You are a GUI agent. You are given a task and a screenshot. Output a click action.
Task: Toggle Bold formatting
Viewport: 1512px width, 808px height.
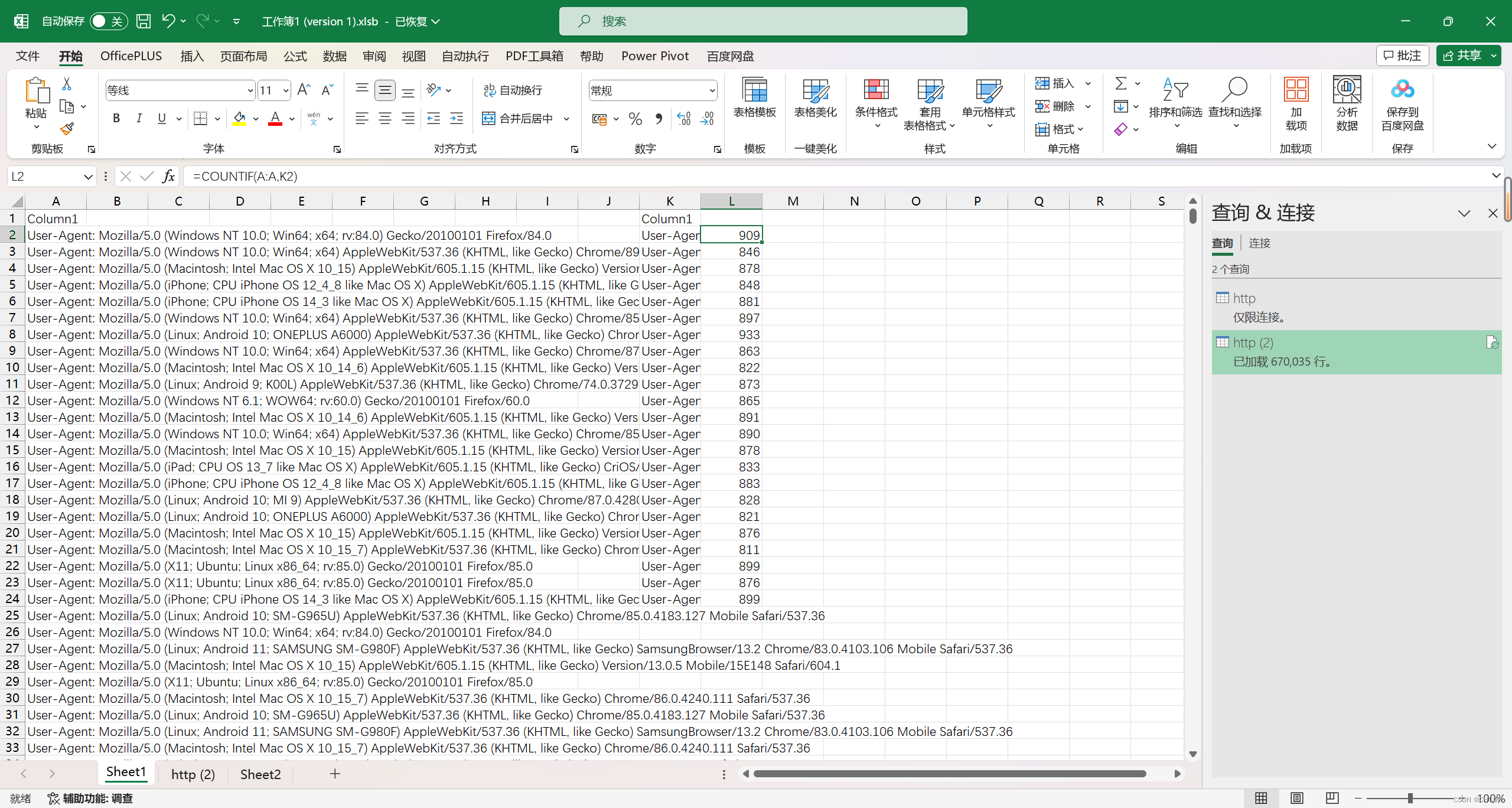coord(116,119)
